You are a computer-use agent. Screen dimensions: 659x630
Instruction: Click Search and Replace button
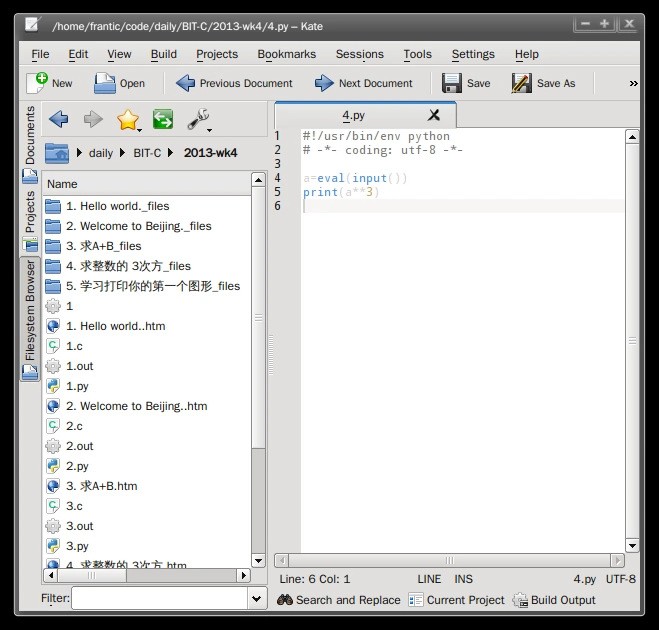coord(339,600)
